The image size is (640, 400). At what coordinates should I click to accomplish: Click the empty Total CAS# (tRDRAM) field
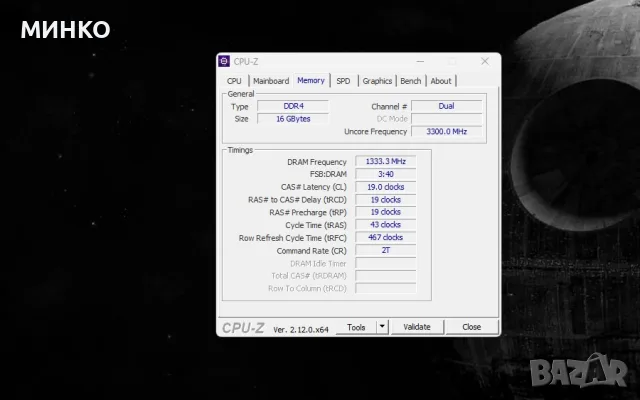[386, 276]
